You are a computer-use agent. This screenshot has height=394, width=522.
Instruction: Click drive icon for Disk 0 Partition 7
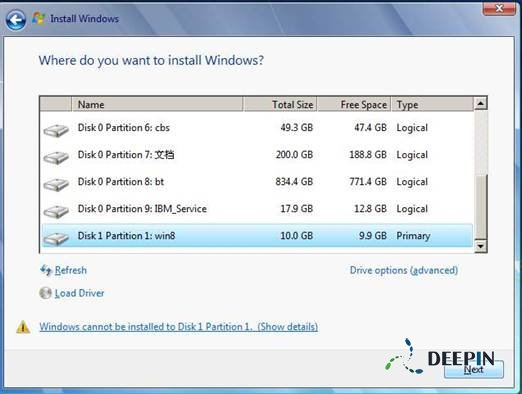click(x=56, y=157)
